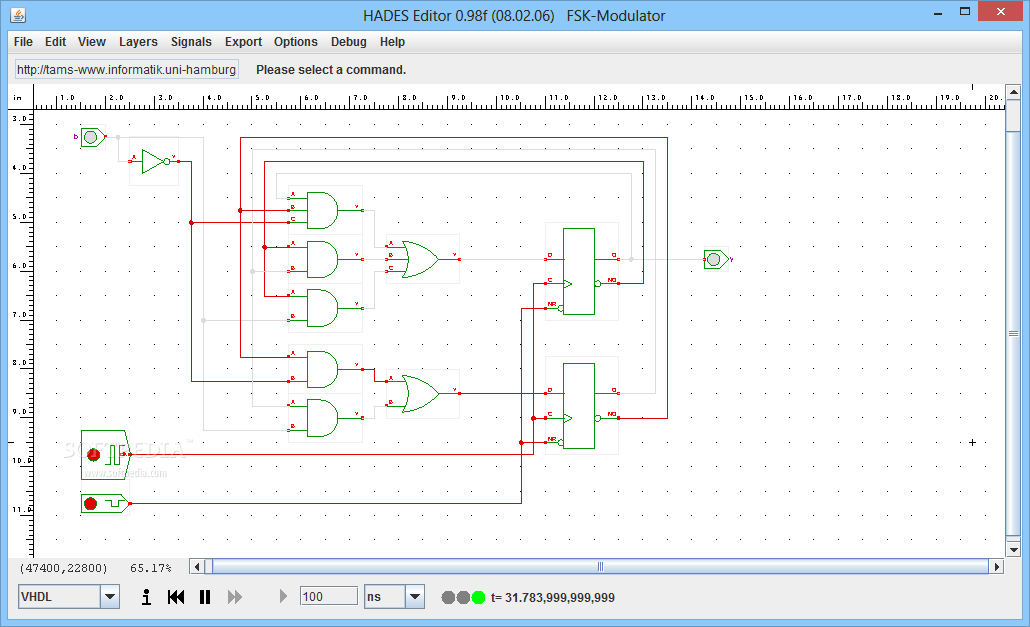Click the vertical scrollbar down arrow

(1013, 550)
